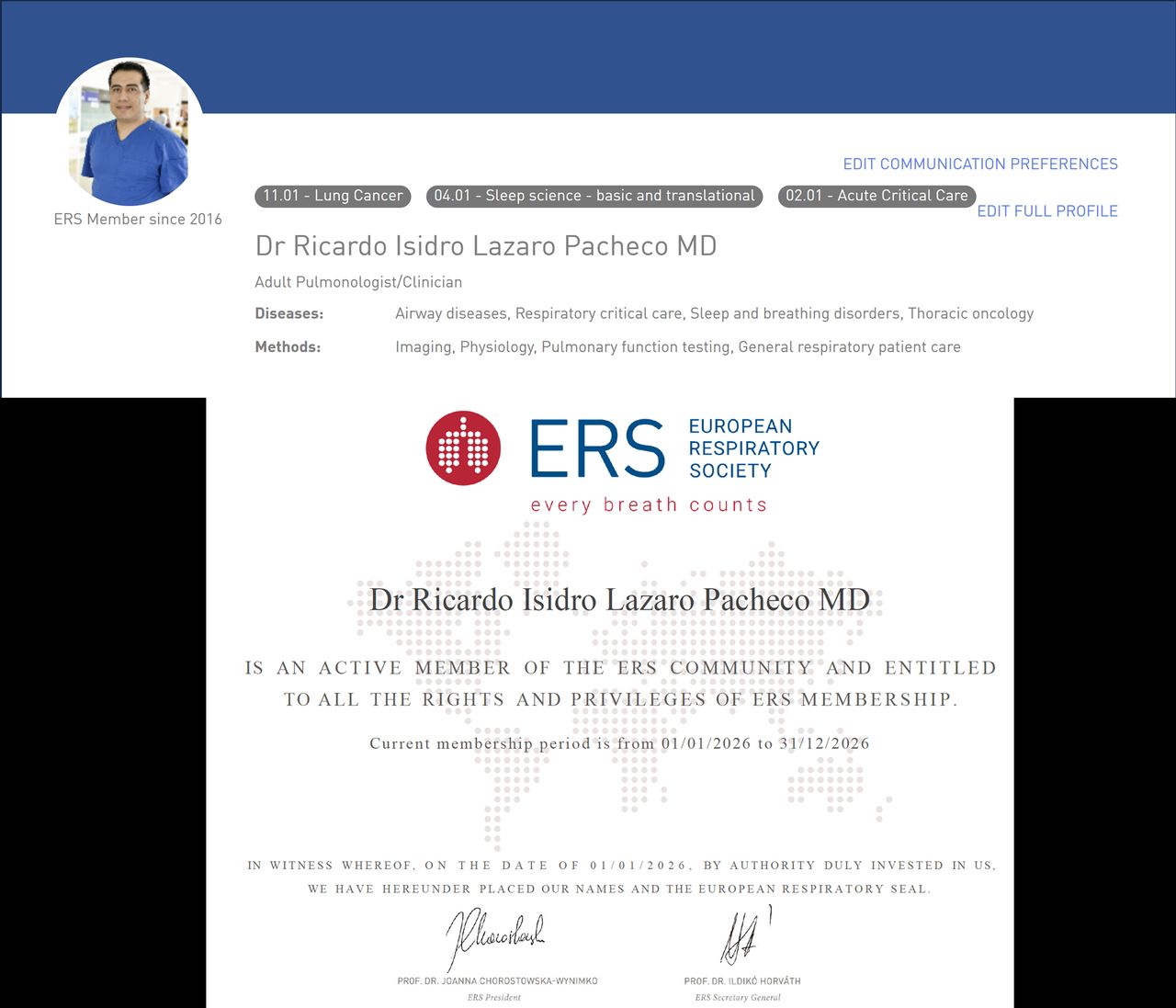Click 'WE HAVE HEREUNDER PLACED OUR NAMES' line
This screenshot has width=1176, height=1008.
620,889
